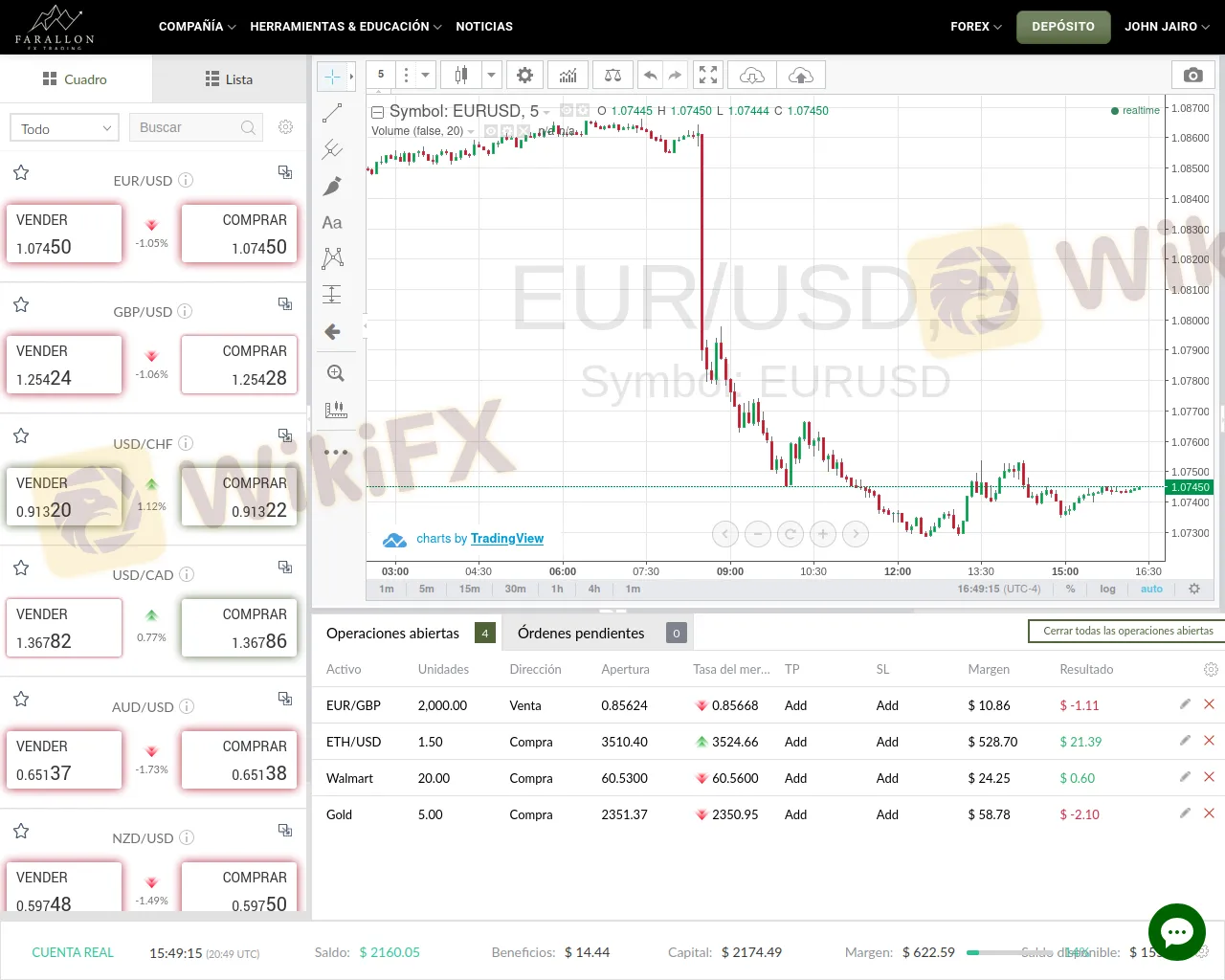Take a chart snapshot with camera icon
Image resolution: width=1225 pixels, height=980 pixels.
(x=1192, y=75)
